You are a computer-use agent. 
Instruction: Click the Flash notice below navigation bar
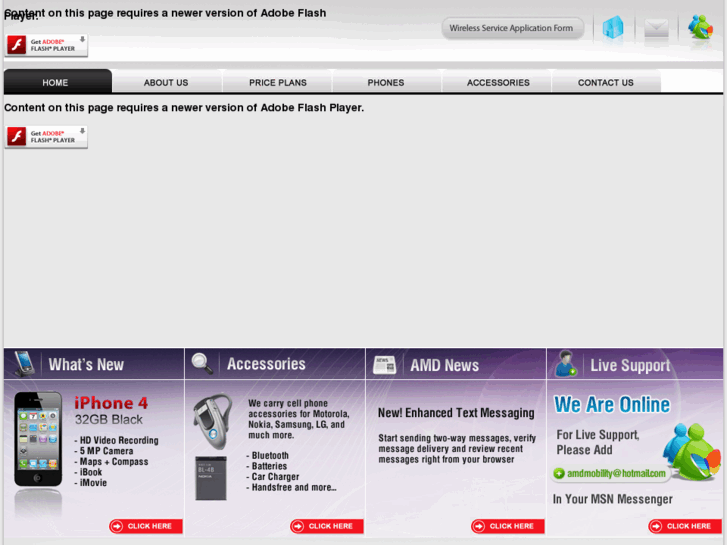point(184,108)
